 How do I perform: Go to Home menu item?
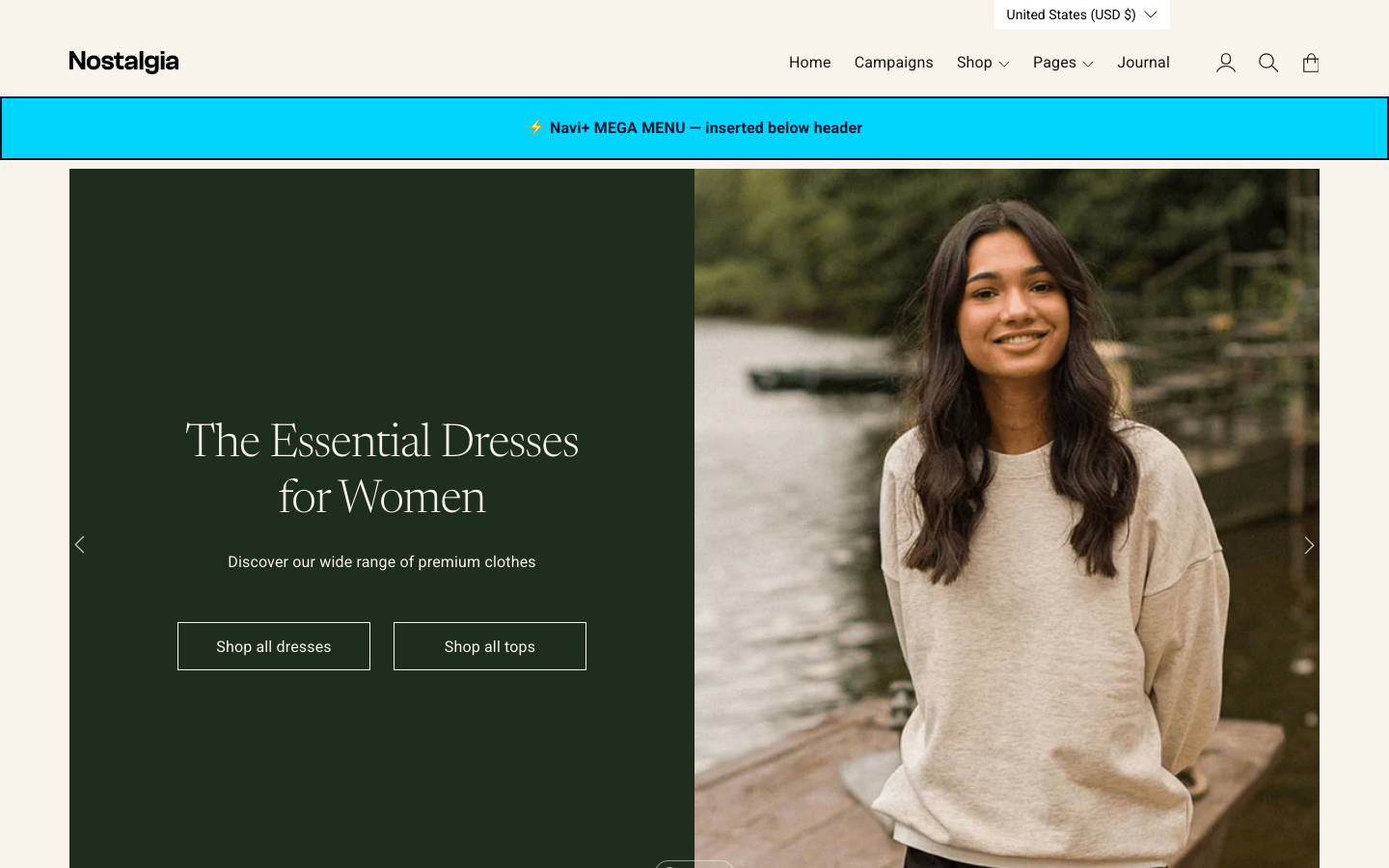click(x=809, y=63)
